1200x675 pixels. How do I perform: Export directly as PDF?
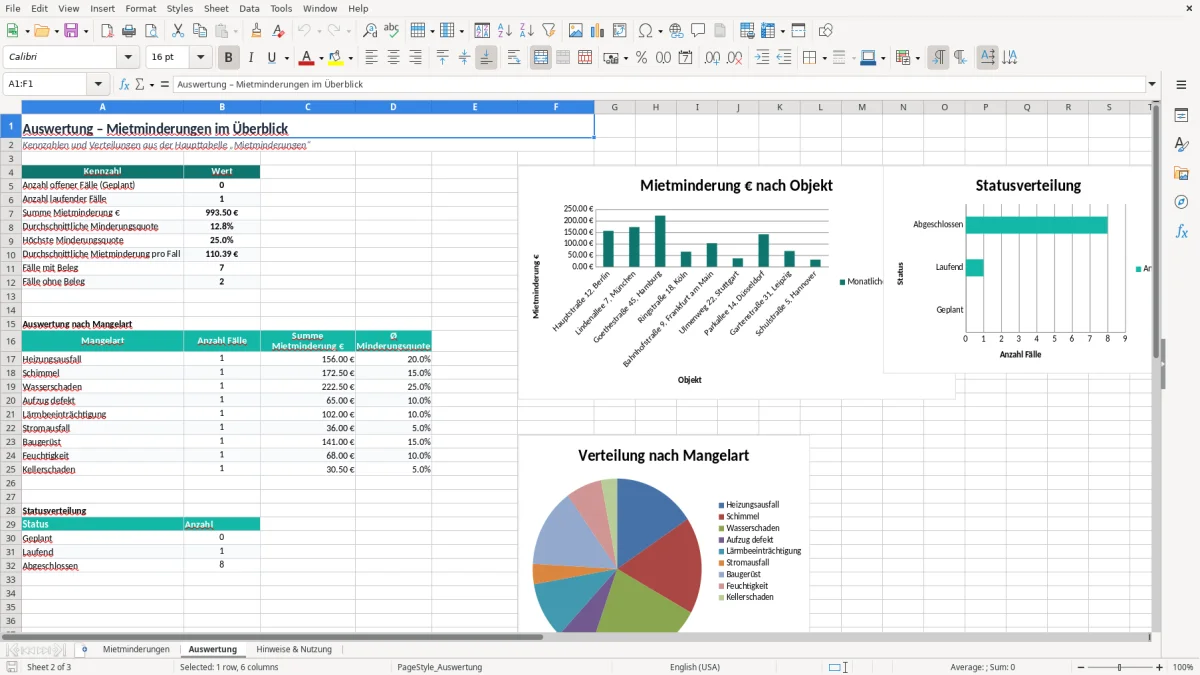coord(107,31)
